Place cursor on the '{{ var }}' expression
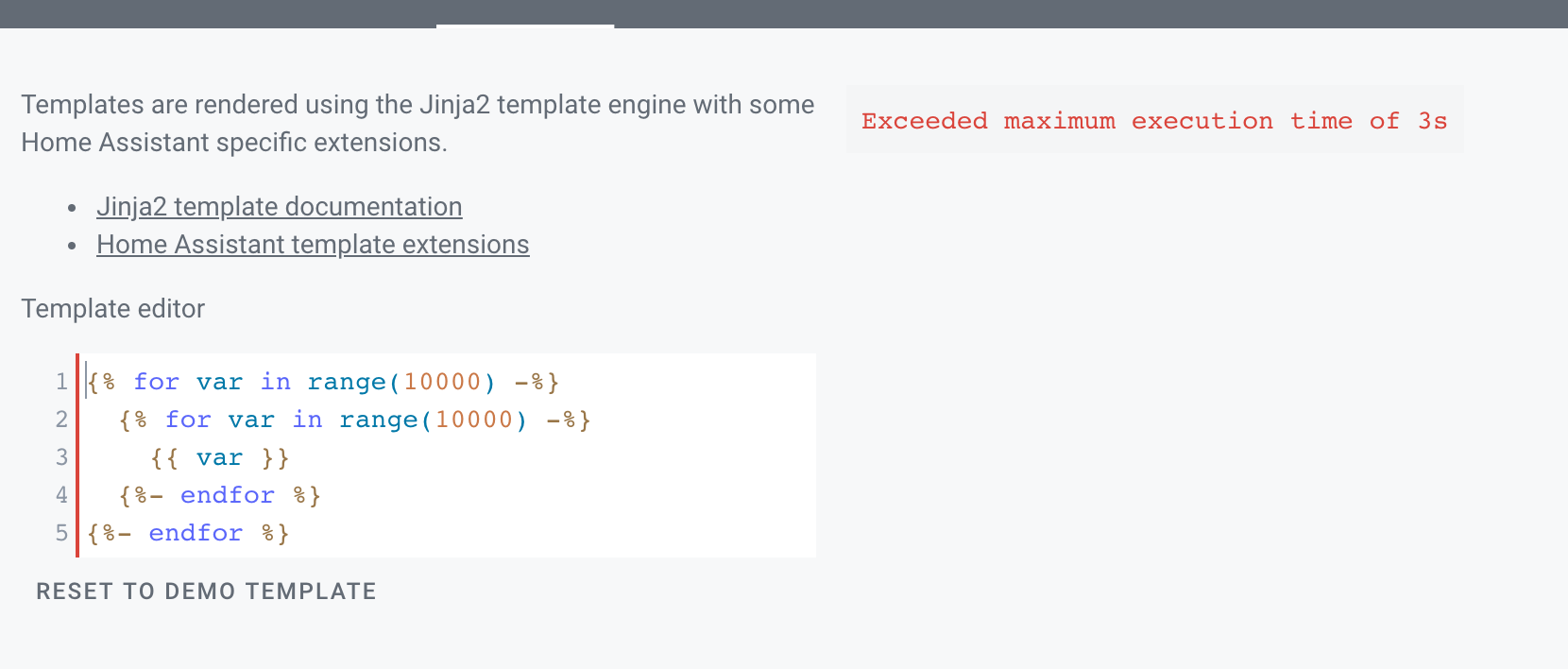This screenshot has height=669, width=1568. 220,457
